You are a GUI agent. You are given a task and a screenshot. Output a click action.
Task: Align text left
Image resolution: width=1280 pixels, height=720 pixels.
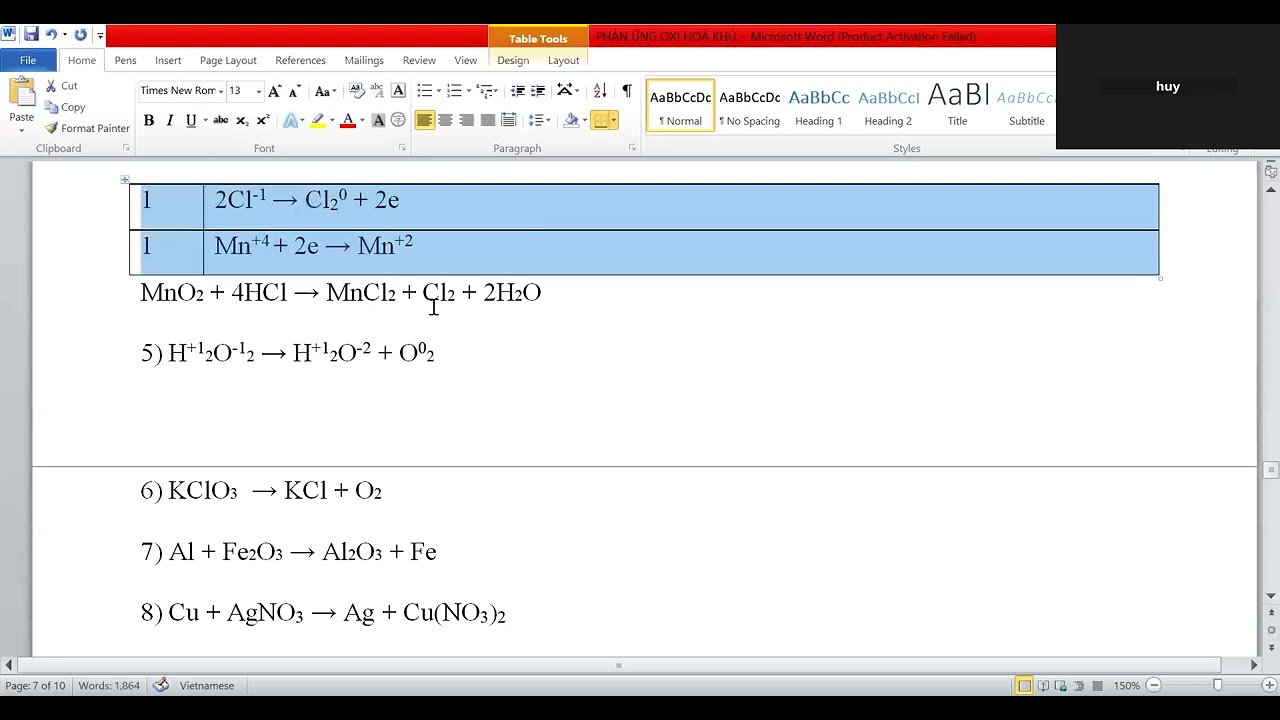coord(425,120)
